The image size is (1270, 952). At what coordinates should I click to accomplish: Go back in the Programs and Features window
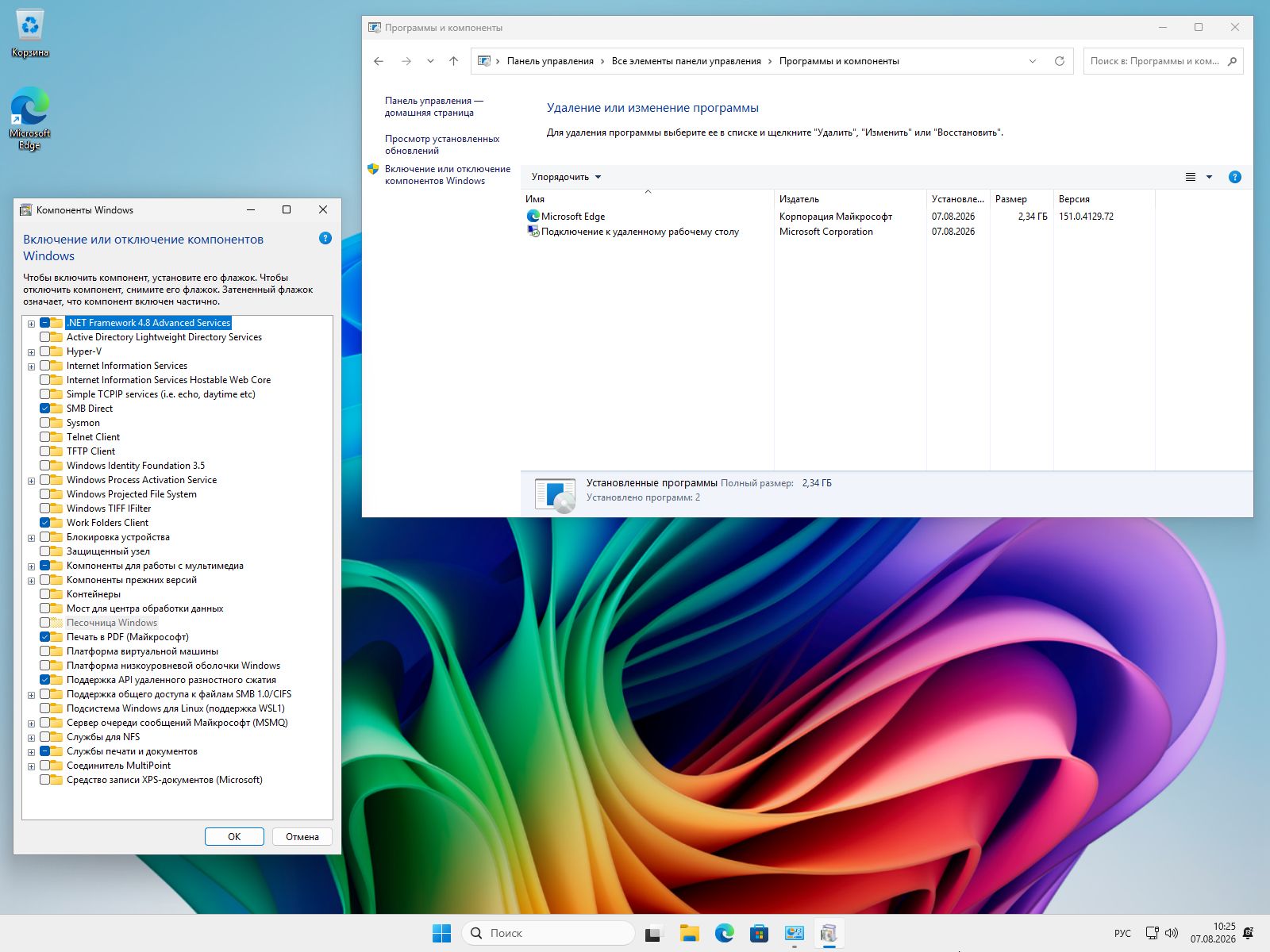coord(379,61)
